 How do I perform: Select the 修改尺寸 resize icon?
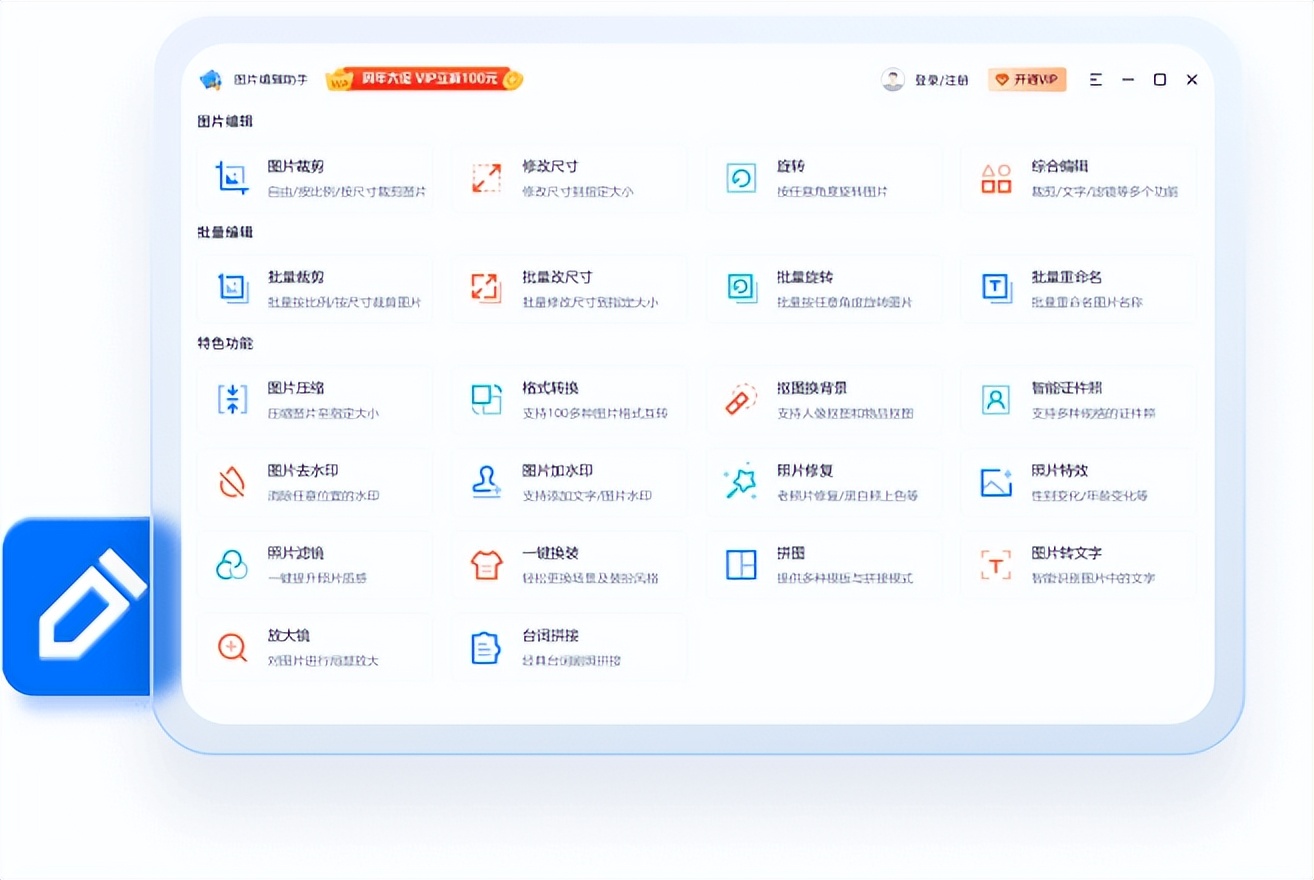point(486,178)
